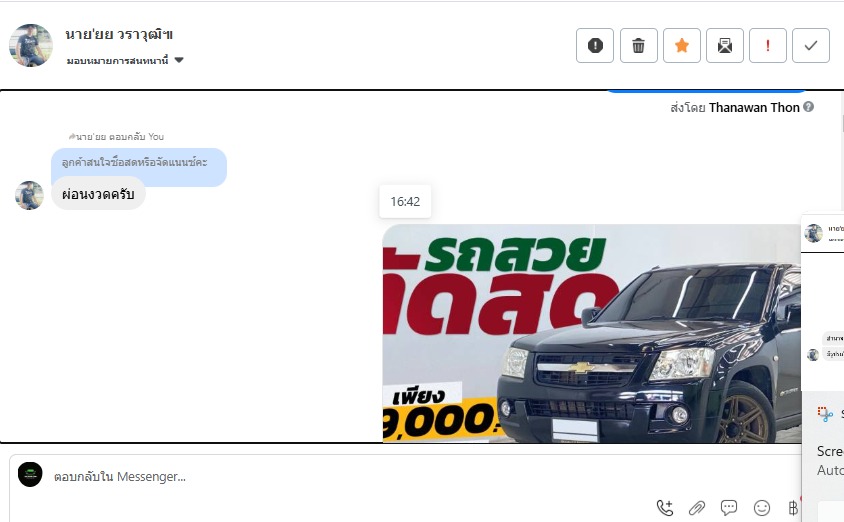Screen dimensions: 844x522
Task: Open the Chevrolet car advertisement image
Action: pos(591,333)
